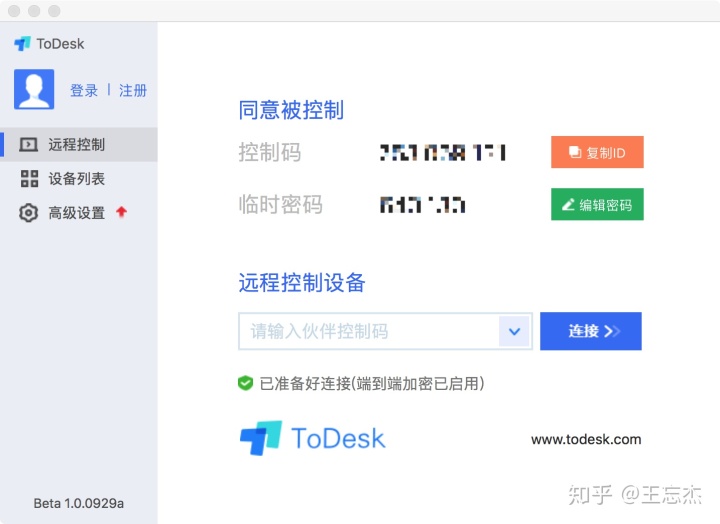Viewport: 720px width, 524px height.
Task: Click the 复制ID button
Action: (597, 152)
